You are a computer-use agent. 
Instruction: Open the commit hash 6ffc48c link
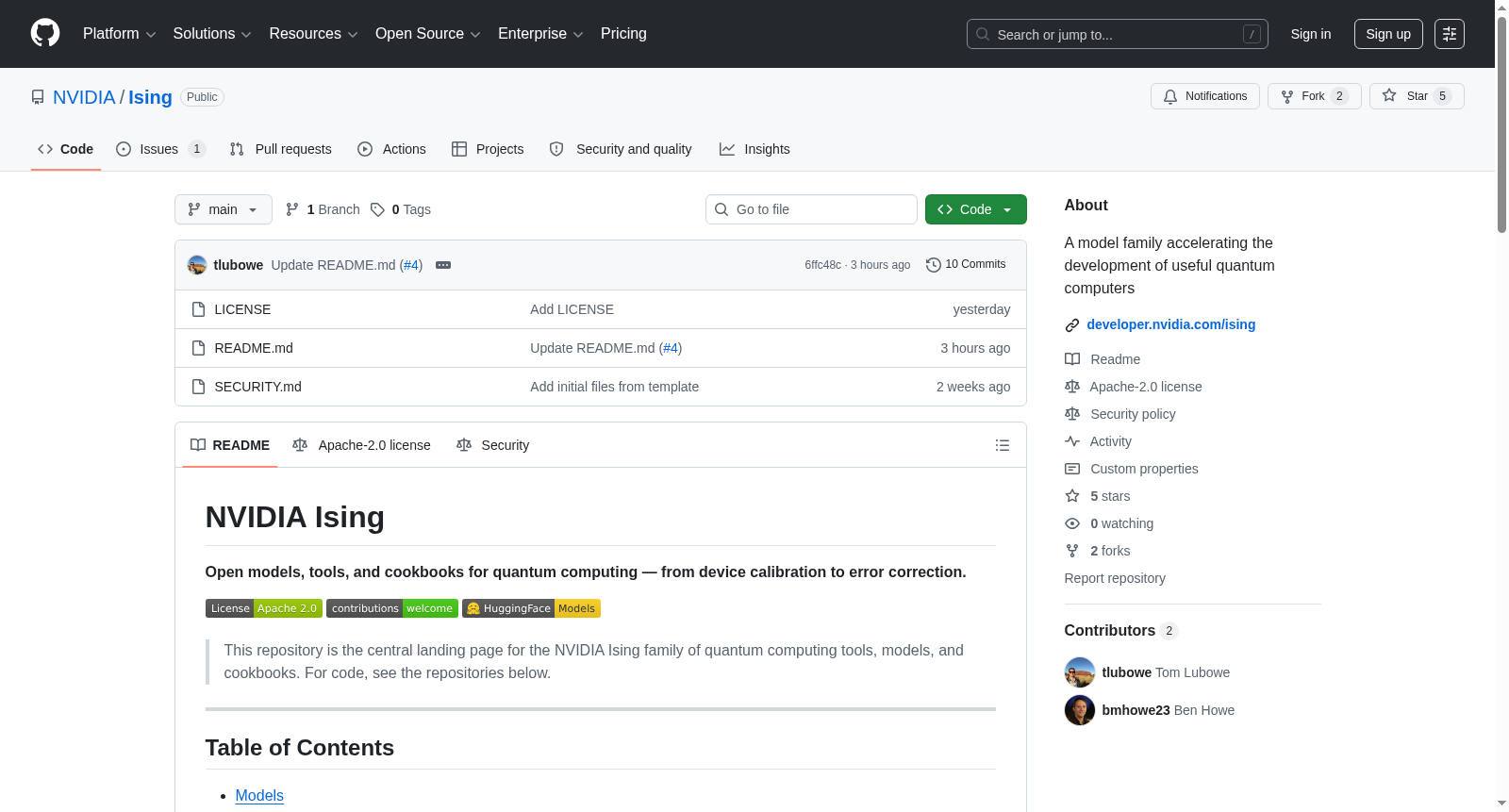coord(822,265)
